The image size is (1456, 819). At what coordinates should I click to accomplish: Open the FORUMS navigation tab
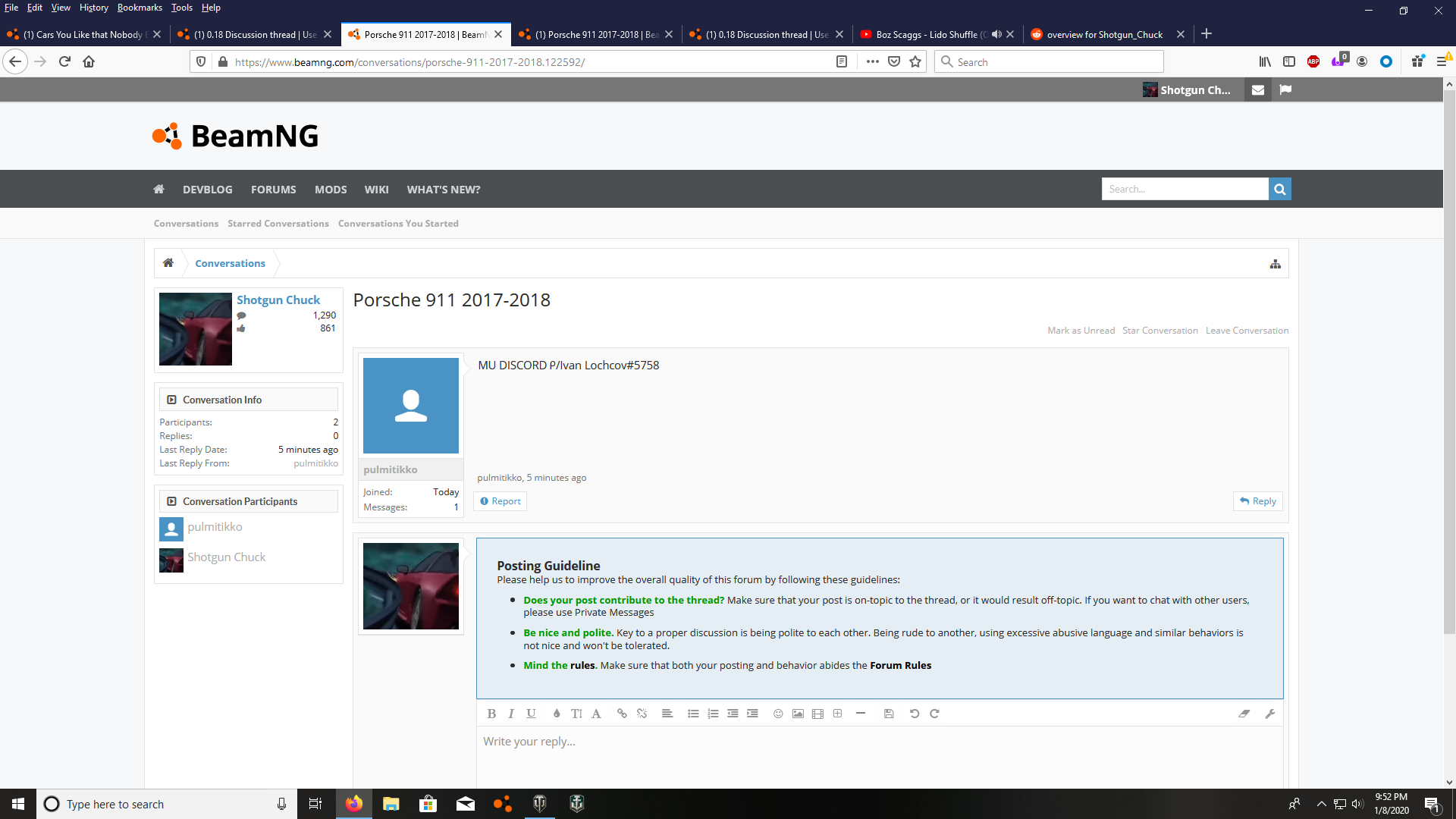[x=273, y=190]
